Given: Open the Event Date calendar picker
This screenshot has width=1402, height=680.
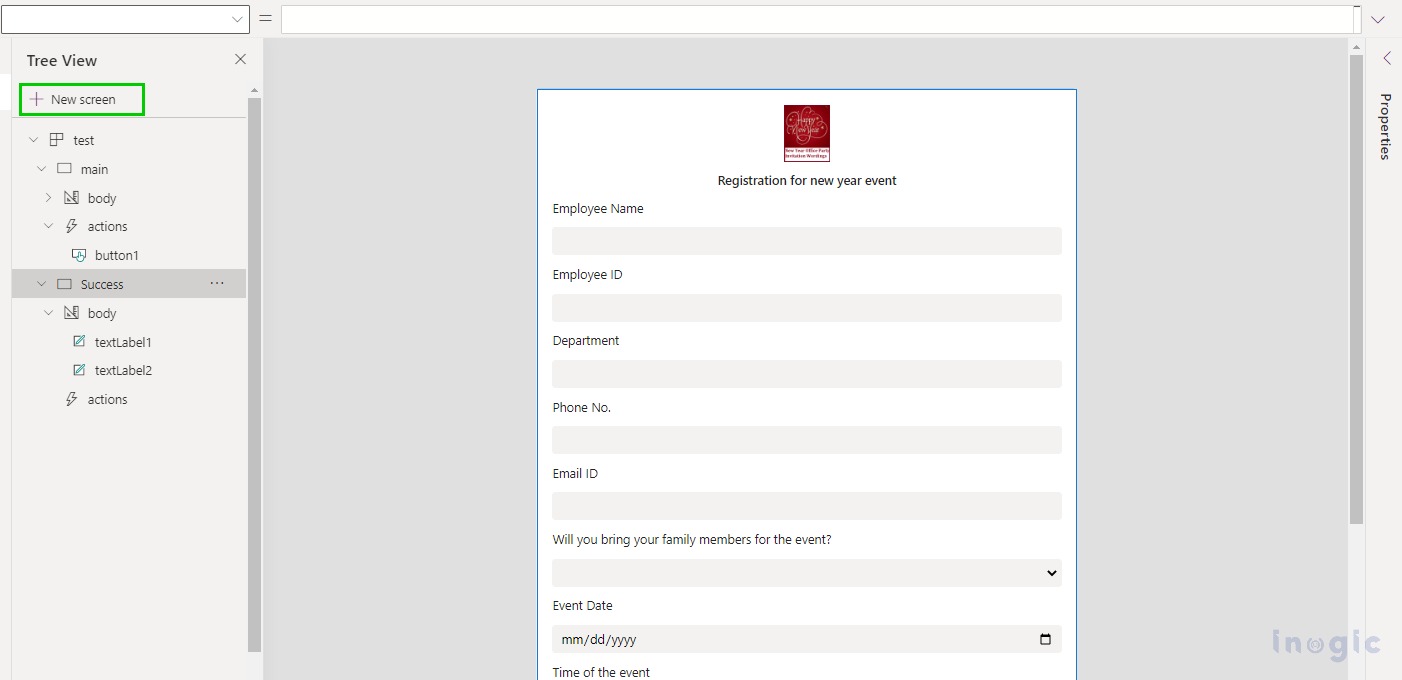Looking at the screenshot, I should point(1045,639).
